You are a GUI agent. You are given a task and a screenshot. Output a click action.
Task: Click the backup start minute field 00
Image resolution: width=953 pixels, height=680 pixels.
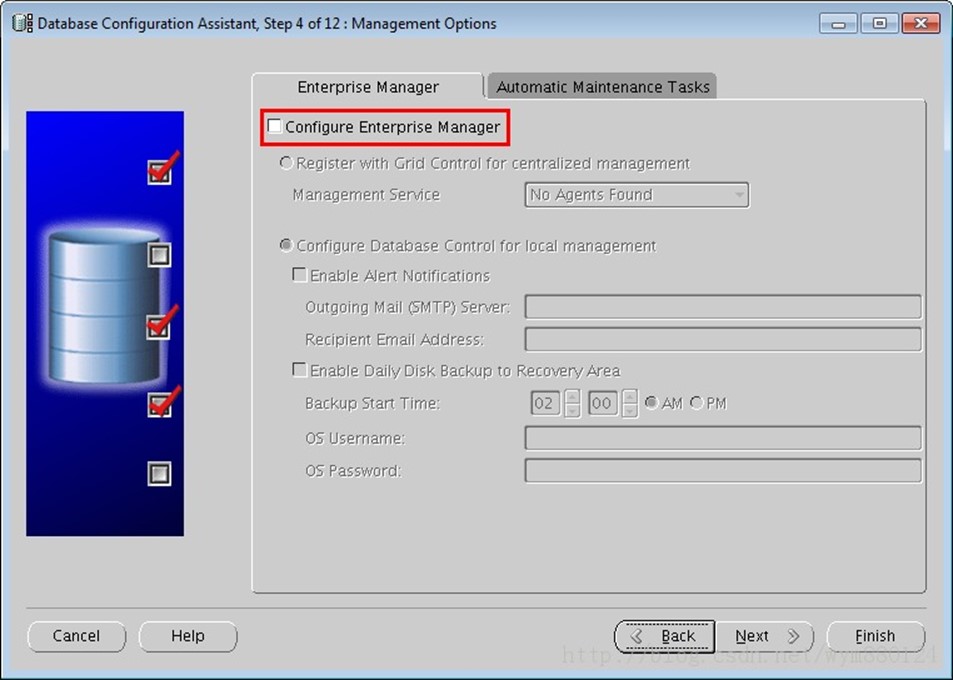point(602,404)
